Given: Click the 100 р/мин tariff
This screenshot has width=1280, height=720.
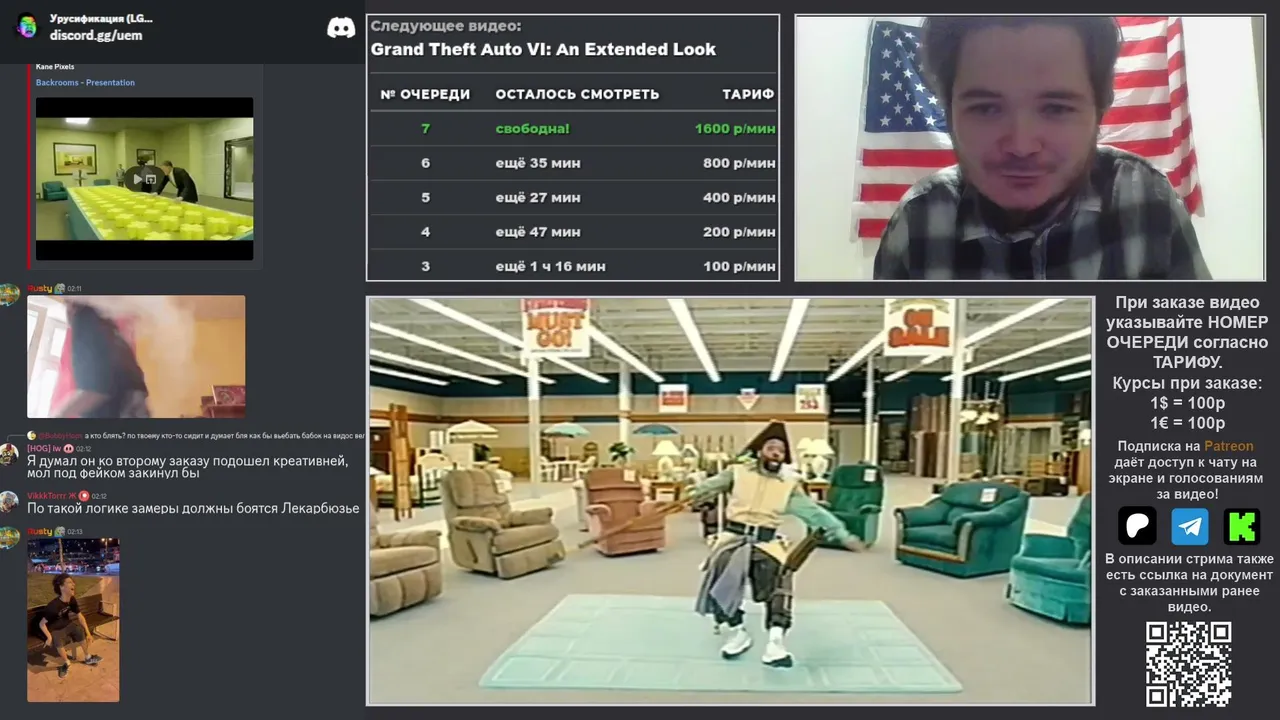Looking at the screenshot, I should [739, 266].
